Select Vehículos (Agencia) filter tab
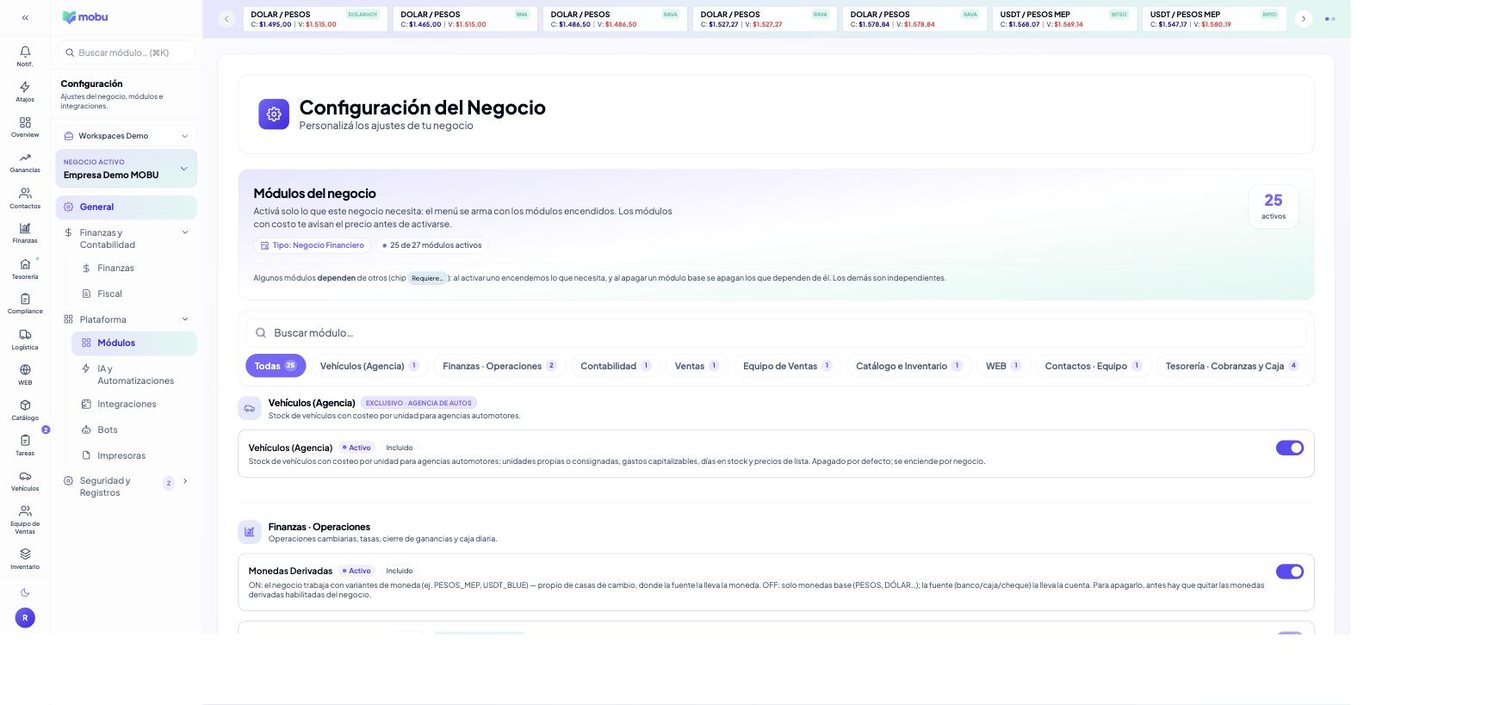1500x705 pixels. pyautogui.click(x=368, y=366)
